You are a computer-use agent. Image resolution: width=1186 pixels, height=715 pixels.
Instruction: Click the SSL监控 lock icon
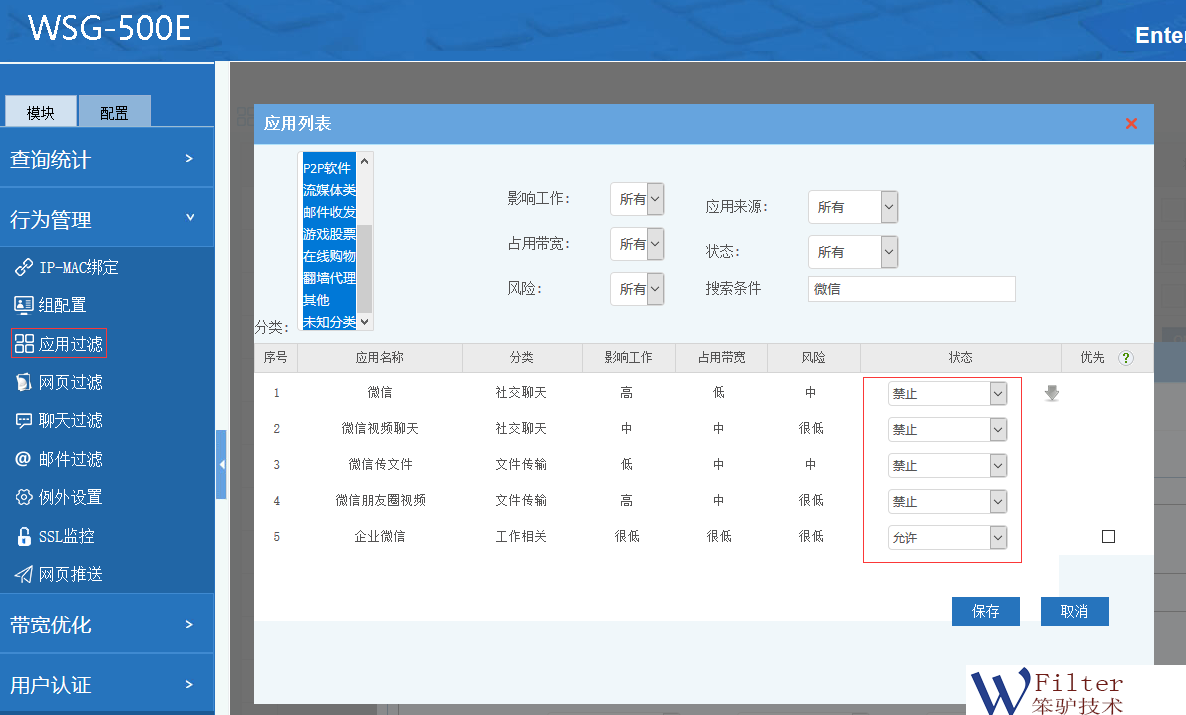[x=24, y=536]
